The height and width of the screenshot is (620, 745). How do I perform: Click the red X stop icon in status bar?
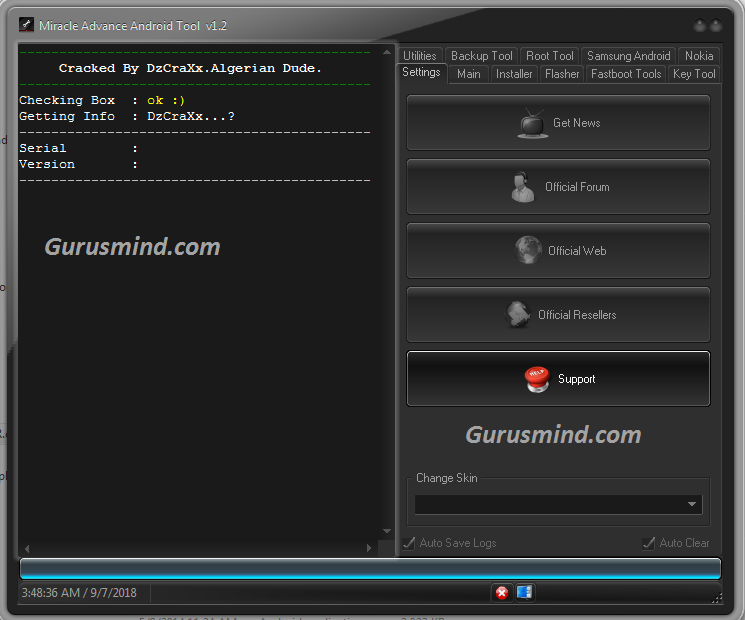502,592
